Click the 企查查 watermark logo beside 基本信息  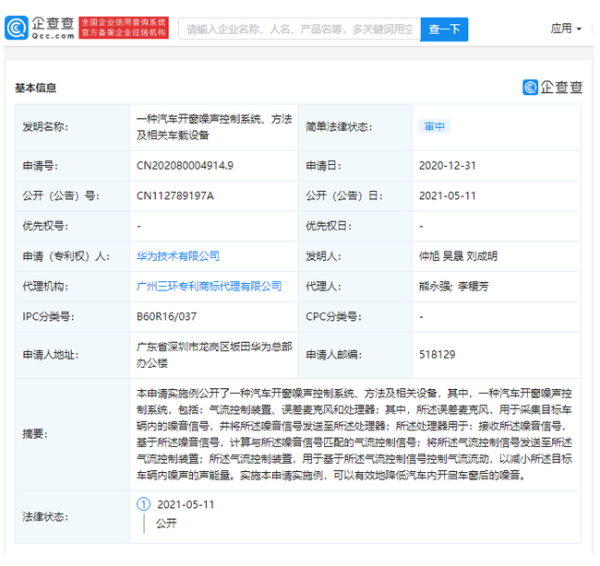(552, 87)
